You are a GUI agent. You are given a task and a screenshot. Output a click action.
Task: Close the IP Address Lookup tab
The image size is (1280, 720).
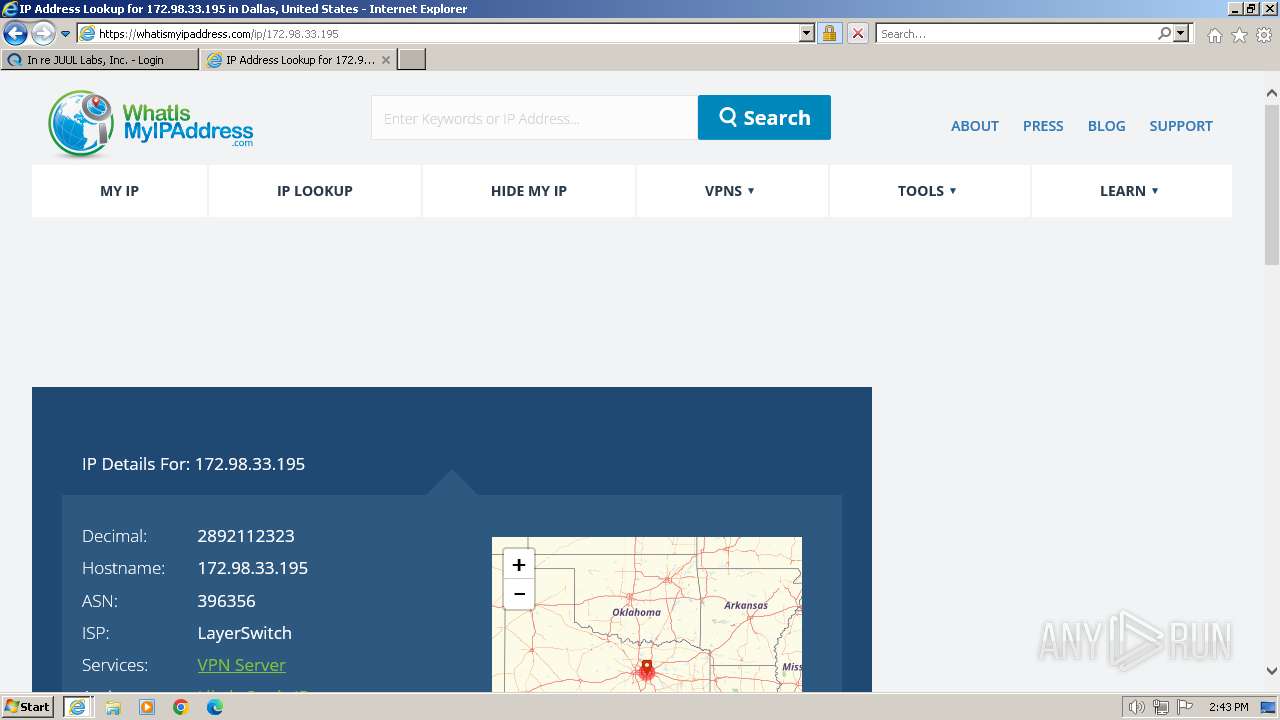click(x=386, y=60)
